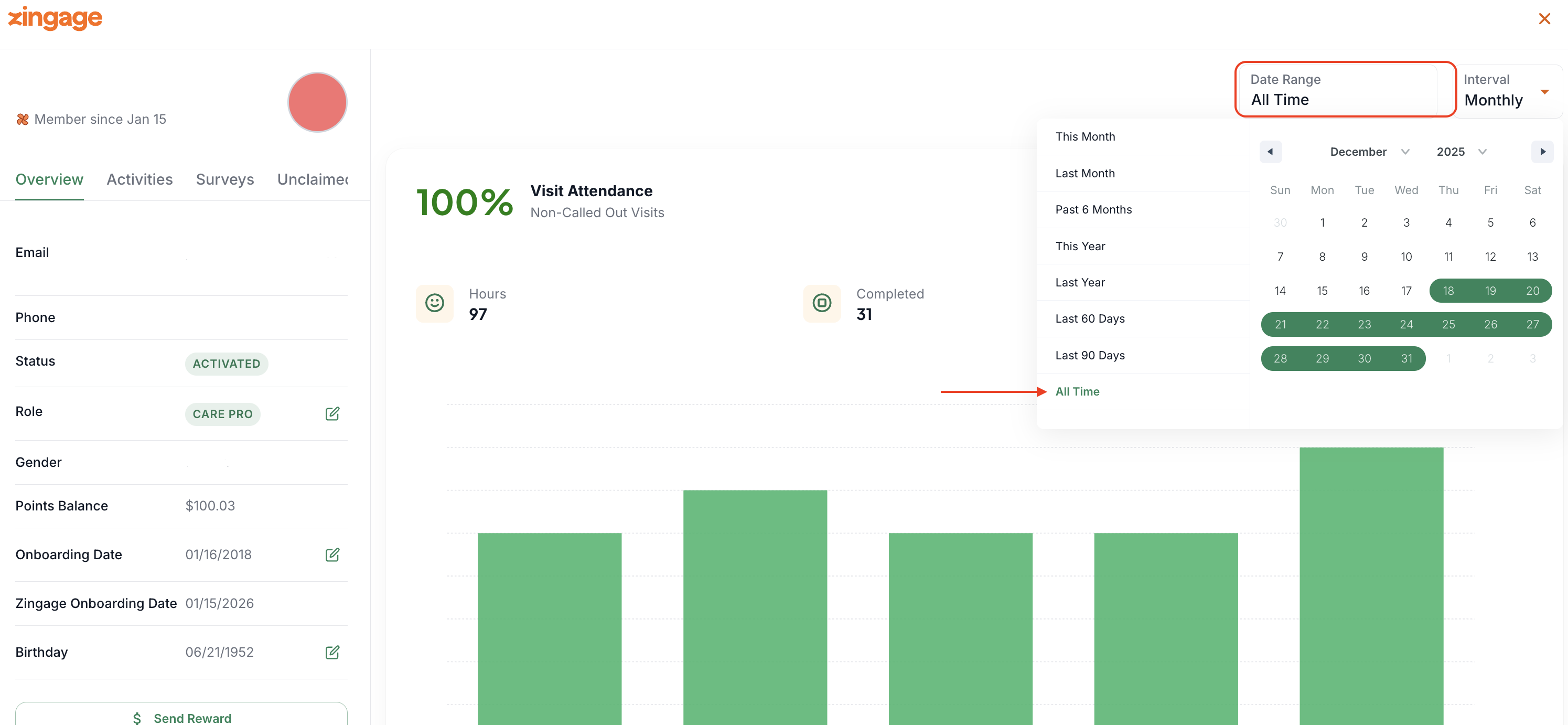
Task: Click the Completed visits icon
Action: click(x=822, y=303)
